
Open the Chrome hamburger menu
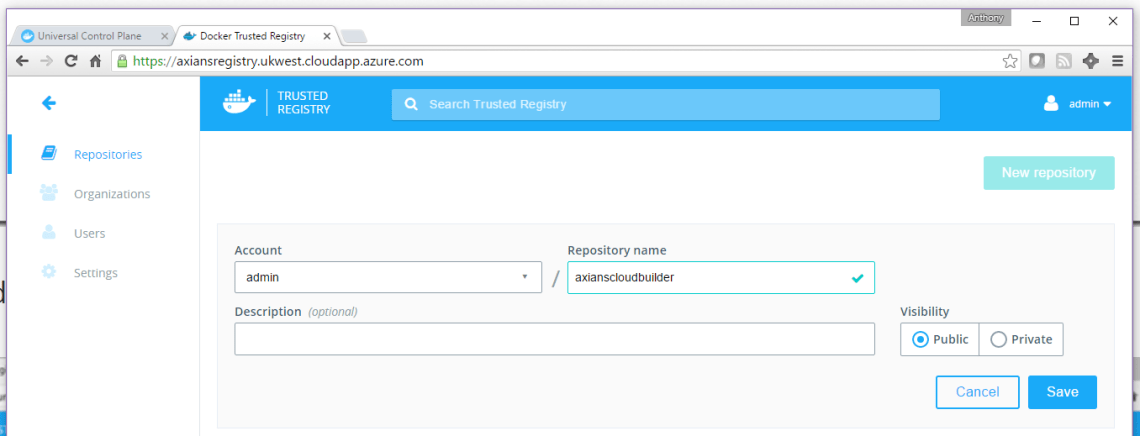pyautogui.click(x=1117, y=61)
